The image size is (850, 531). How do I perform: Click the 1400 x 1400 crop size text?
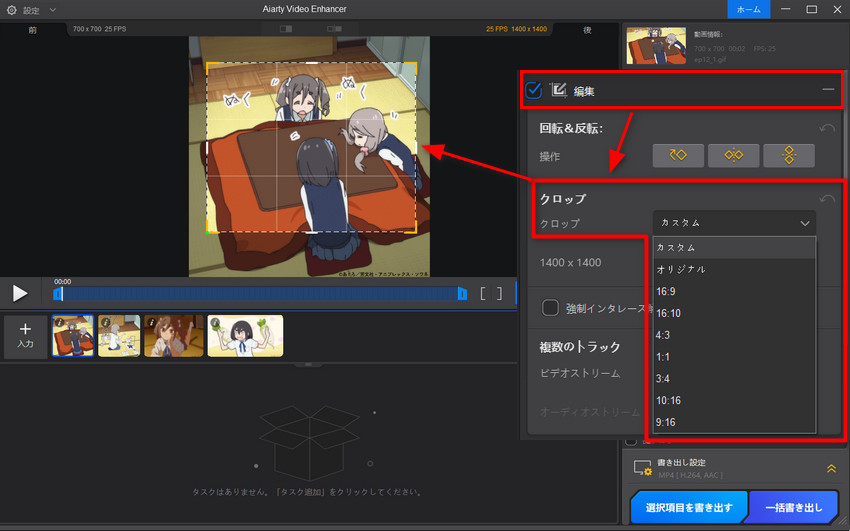pyautogui.click(x=570, y=263)
